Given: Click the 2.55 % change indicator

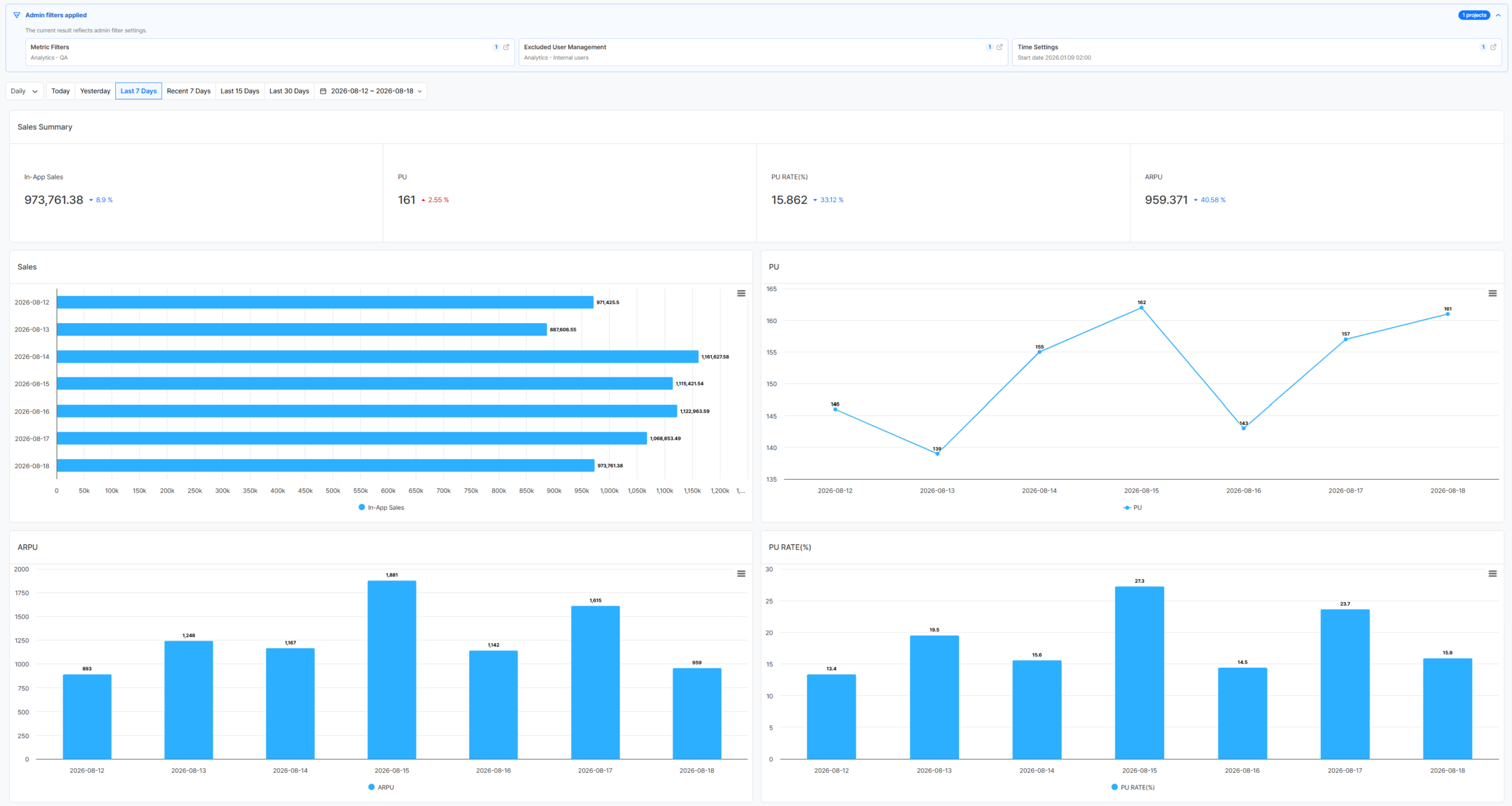Looking at the screenshot, I should point(435,200).
